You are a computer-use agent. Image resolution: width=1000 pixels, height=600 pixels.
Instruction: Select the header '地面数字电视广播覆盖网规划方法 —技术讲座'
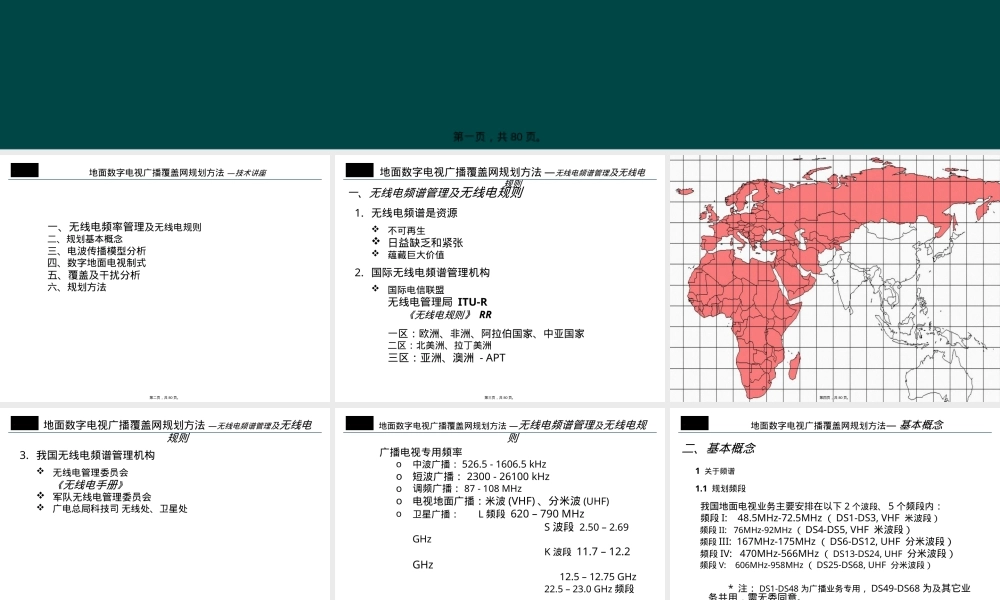(x=177, y=173)
